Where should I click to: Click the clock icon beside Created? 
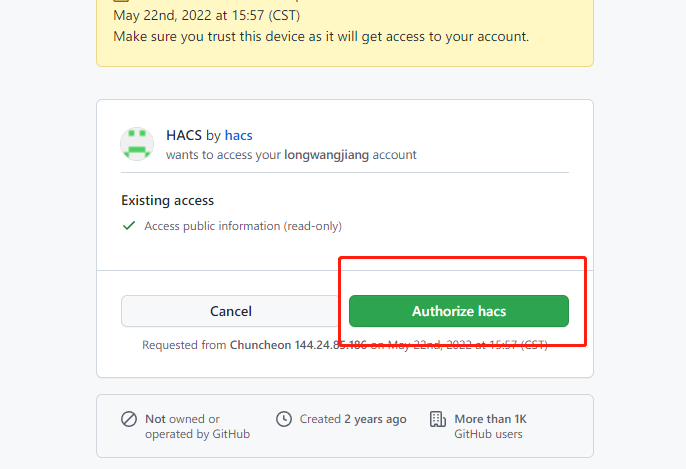[x=284, y=419]
